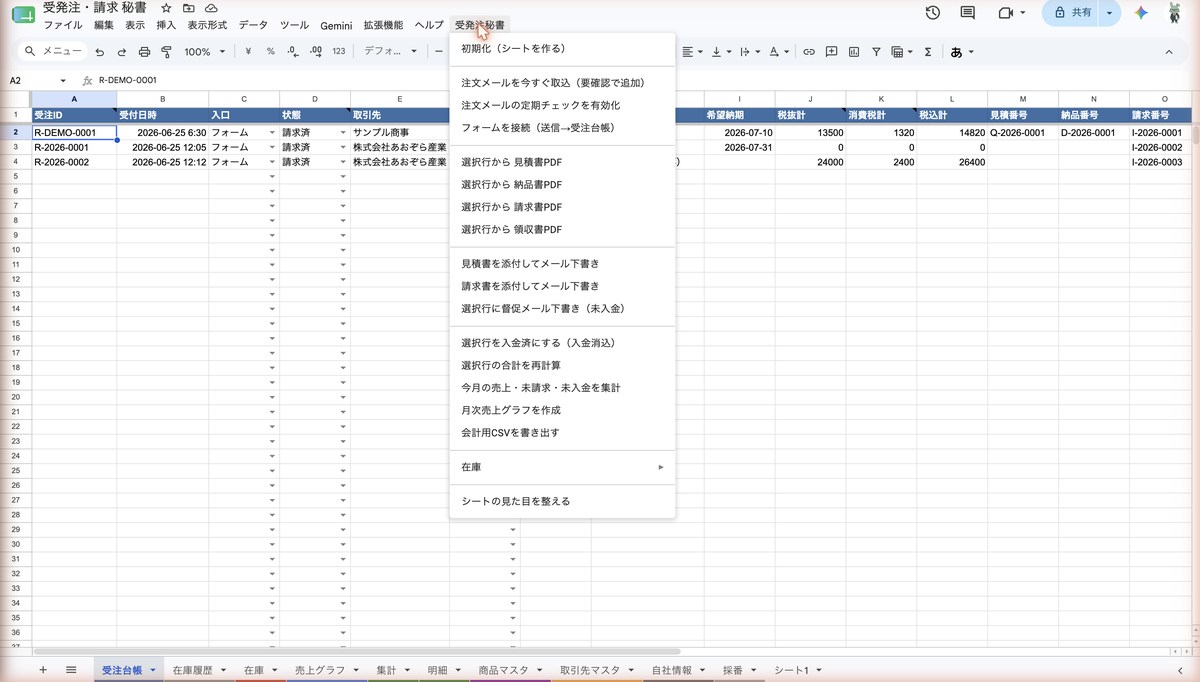This screenshot has height=682, width=1200.
Task: Choose シートの見た目を整える
Action: [x=562, y=501]
